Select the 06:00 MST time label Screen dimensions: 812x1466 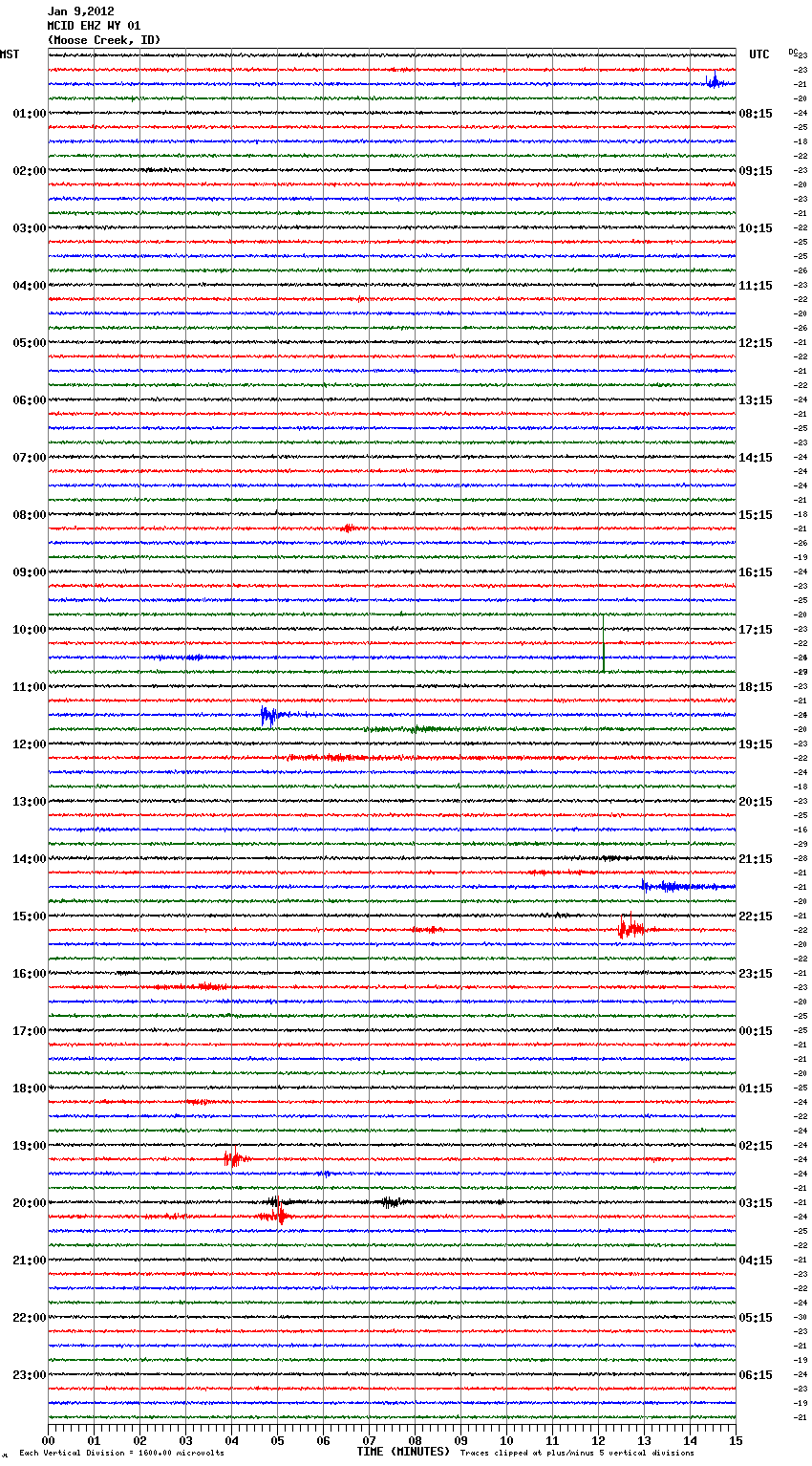coord(30,400)
